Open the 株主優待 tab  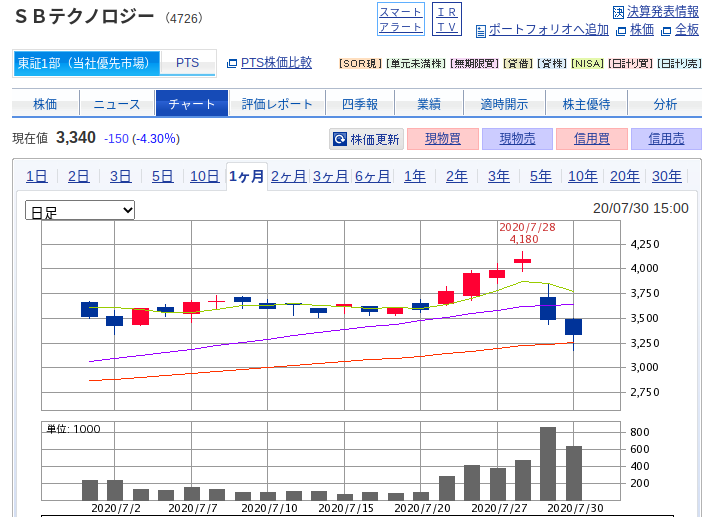click(x=586, y=104)
